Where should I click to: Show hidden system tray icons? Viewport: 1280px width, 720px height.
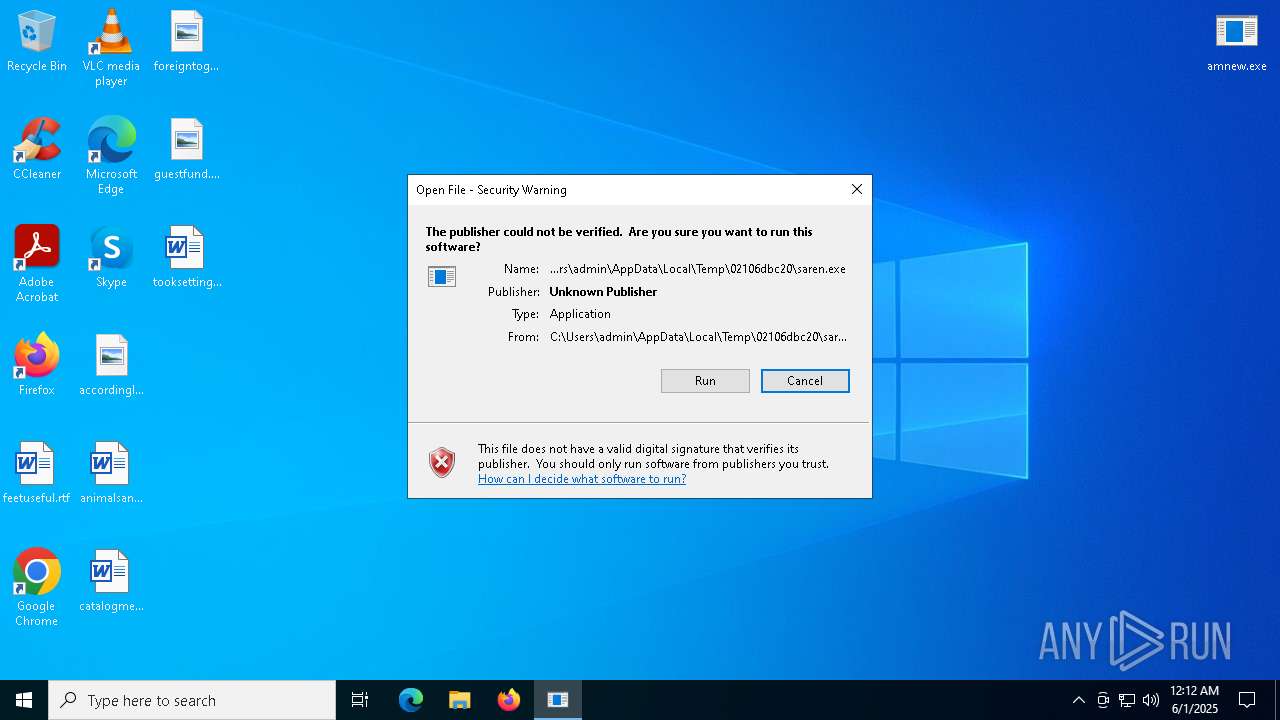[x=1078, y=700]
